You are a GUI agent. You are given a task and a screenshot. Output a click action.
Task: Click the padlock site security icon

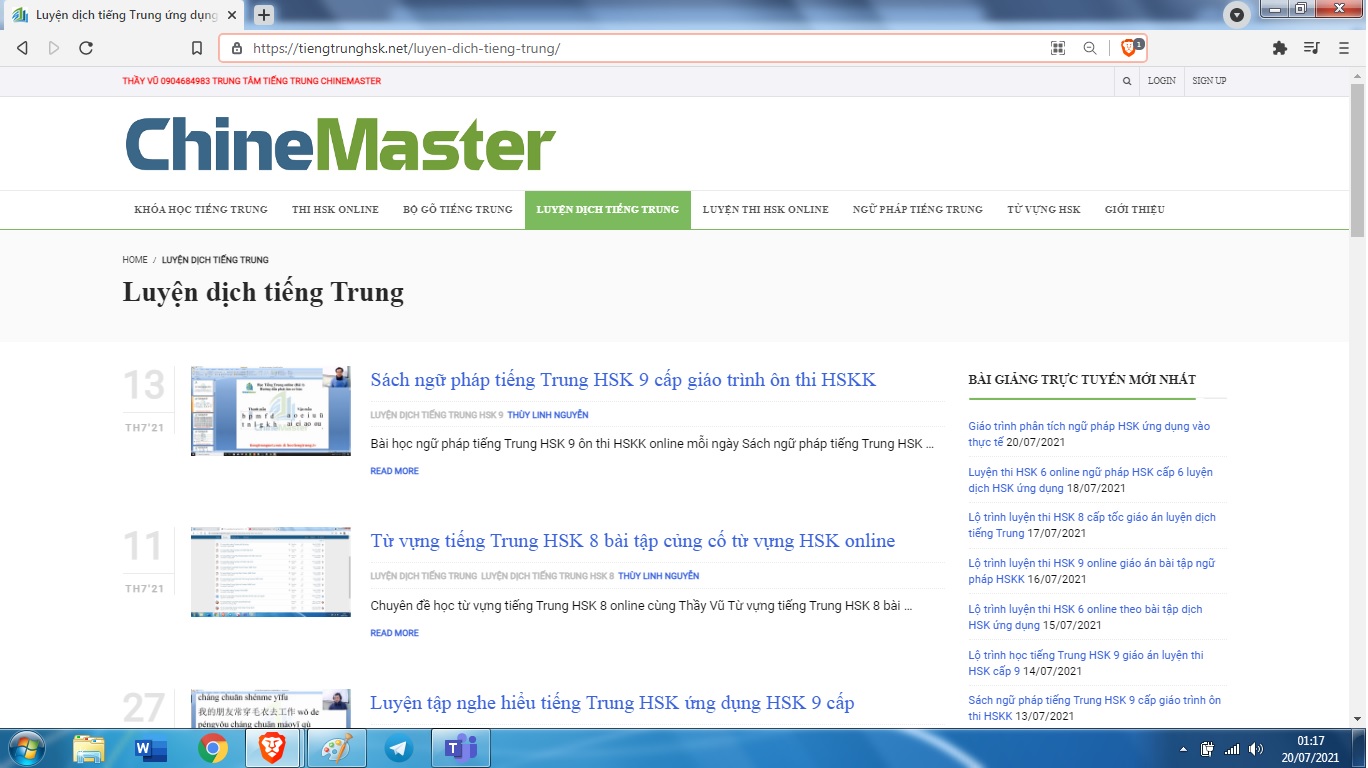[237, 48]
